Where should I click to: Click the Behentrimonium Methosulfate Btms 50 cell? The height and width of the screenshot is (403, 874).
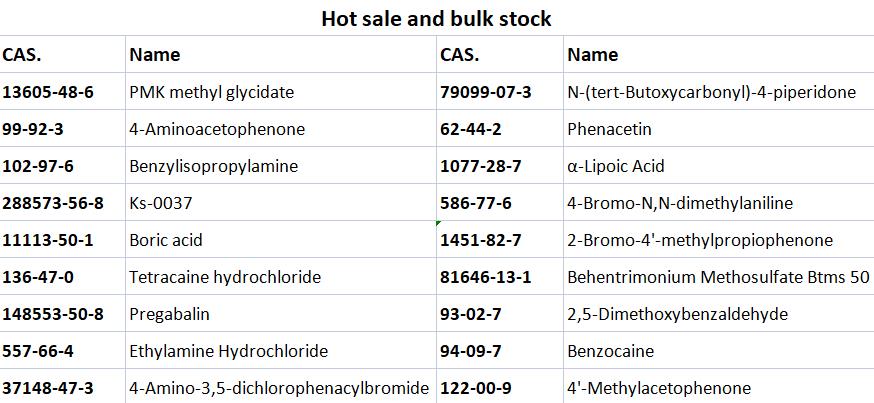pos(717,277)
